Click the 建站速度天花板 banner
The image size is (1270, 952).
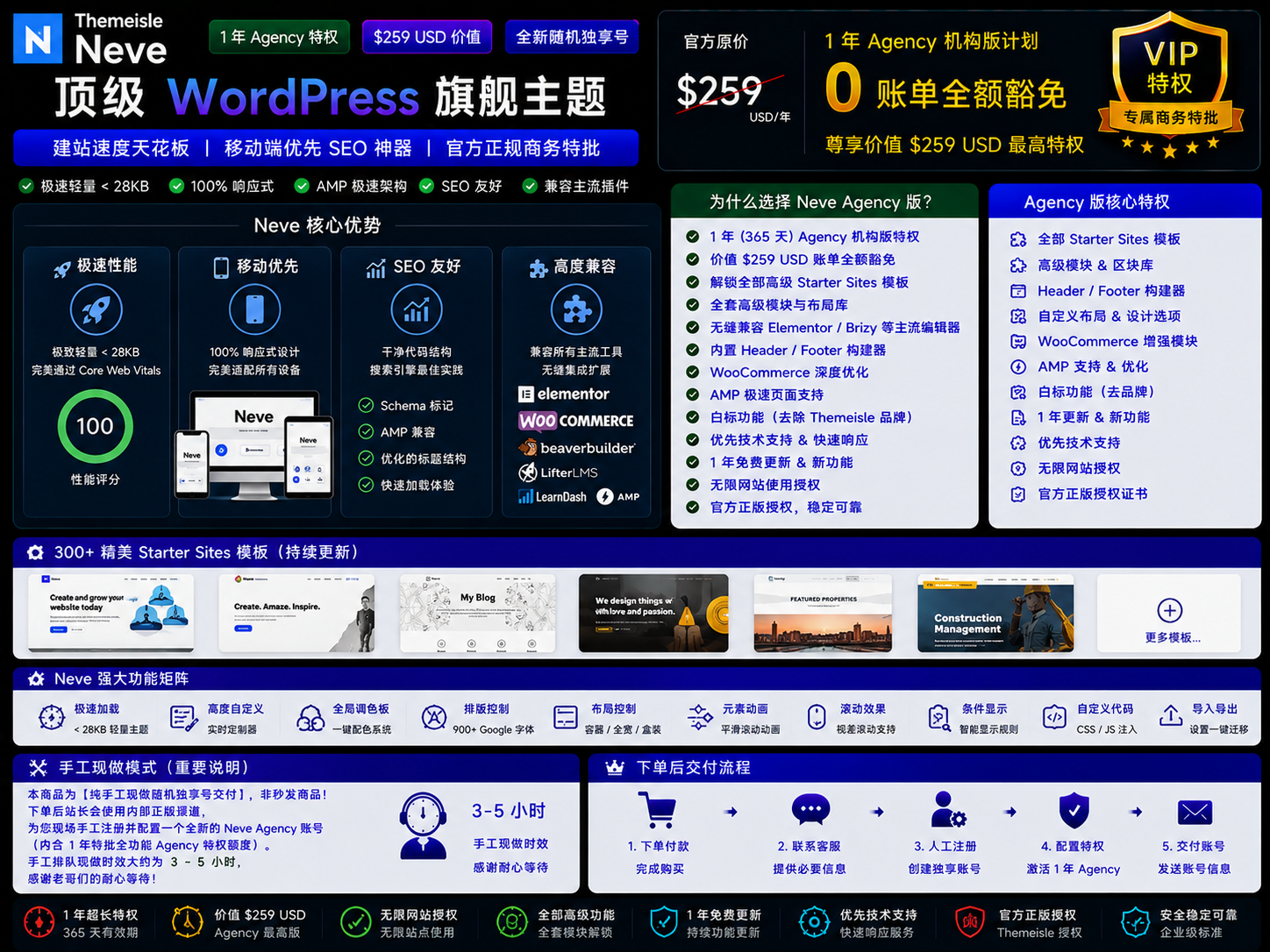click(325, 148)
